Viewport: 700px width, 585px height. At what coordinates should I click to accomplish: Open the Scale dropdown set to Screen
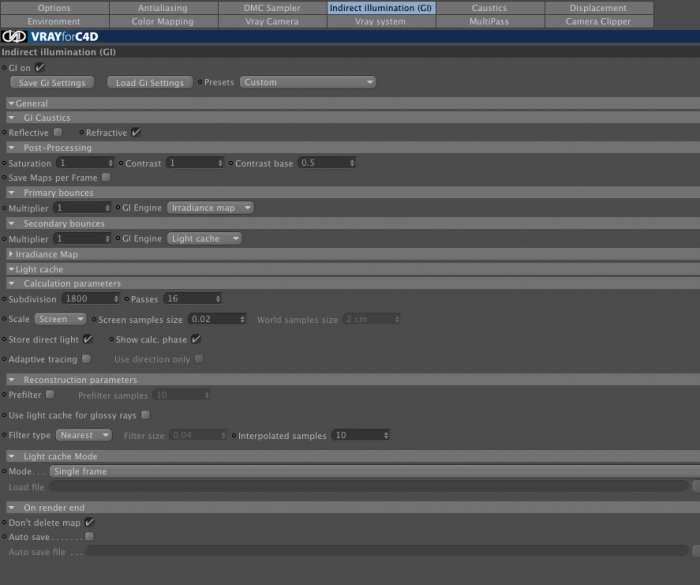[60, 319]
